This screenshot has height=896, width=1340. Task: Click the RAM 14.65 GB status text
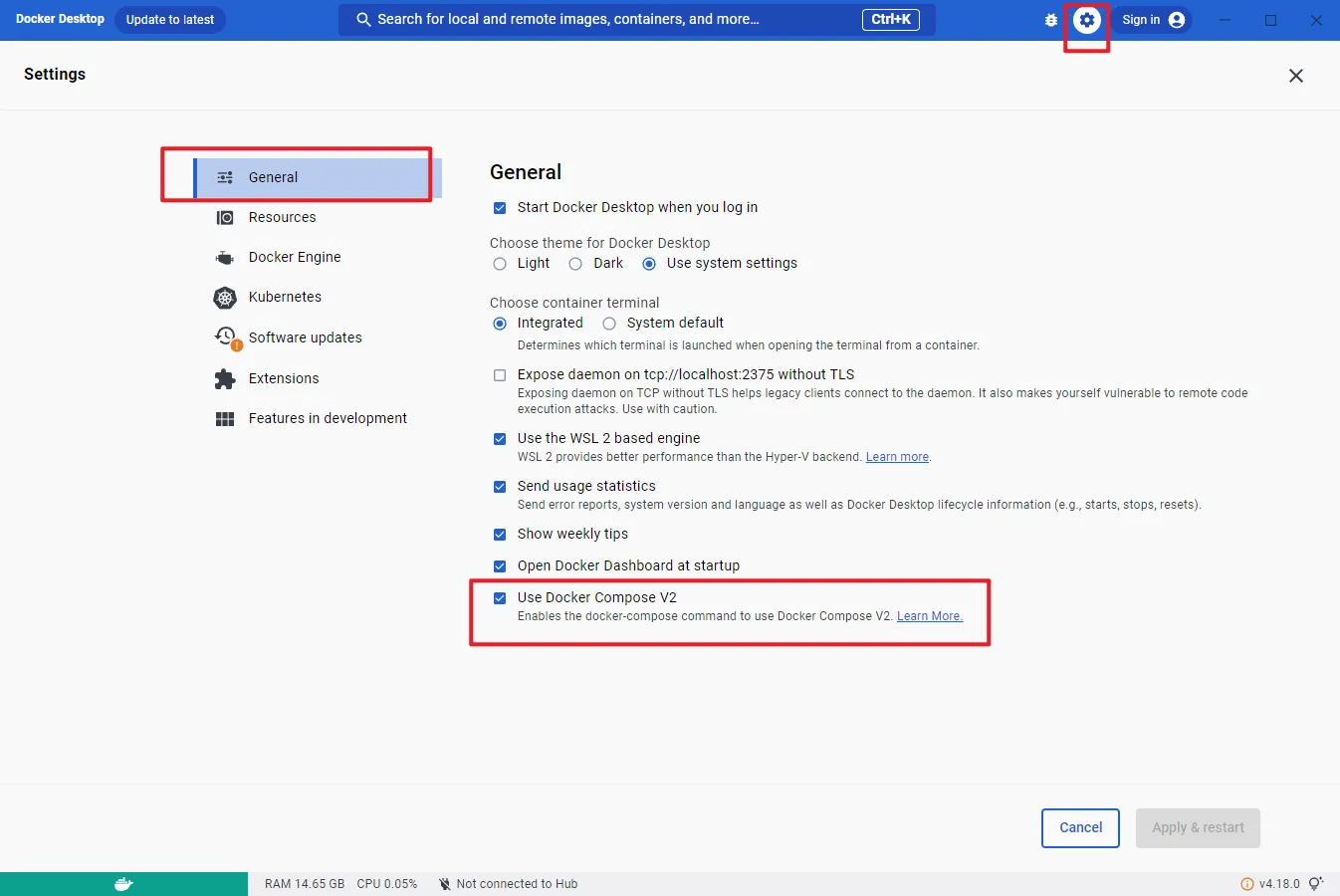[305, 884]
